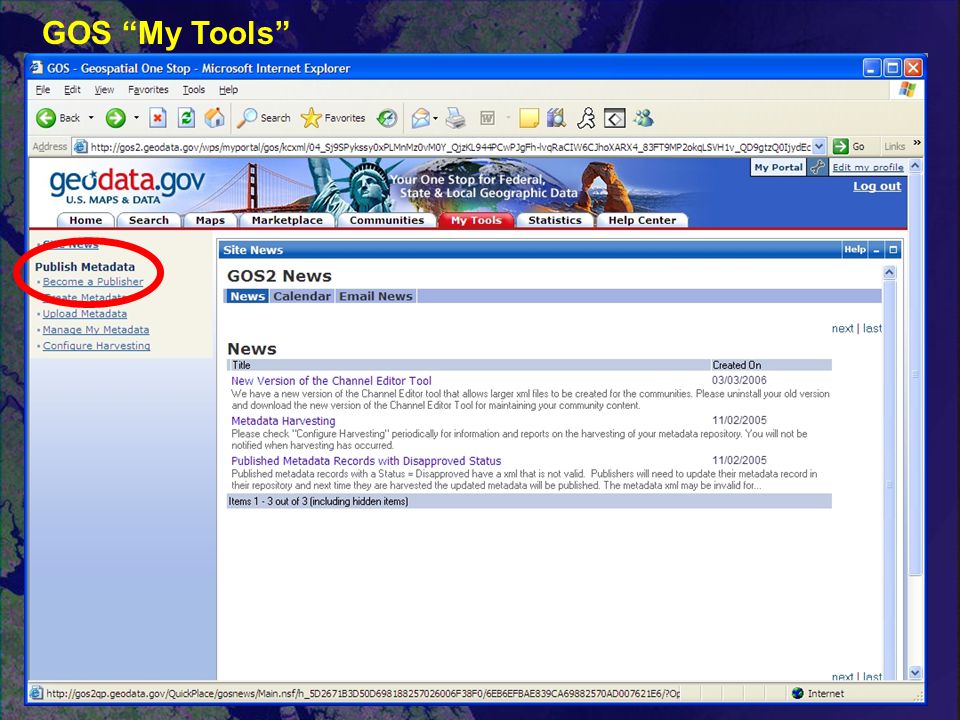
Task: Open the Help Center tab
Action: click(642, 220)
